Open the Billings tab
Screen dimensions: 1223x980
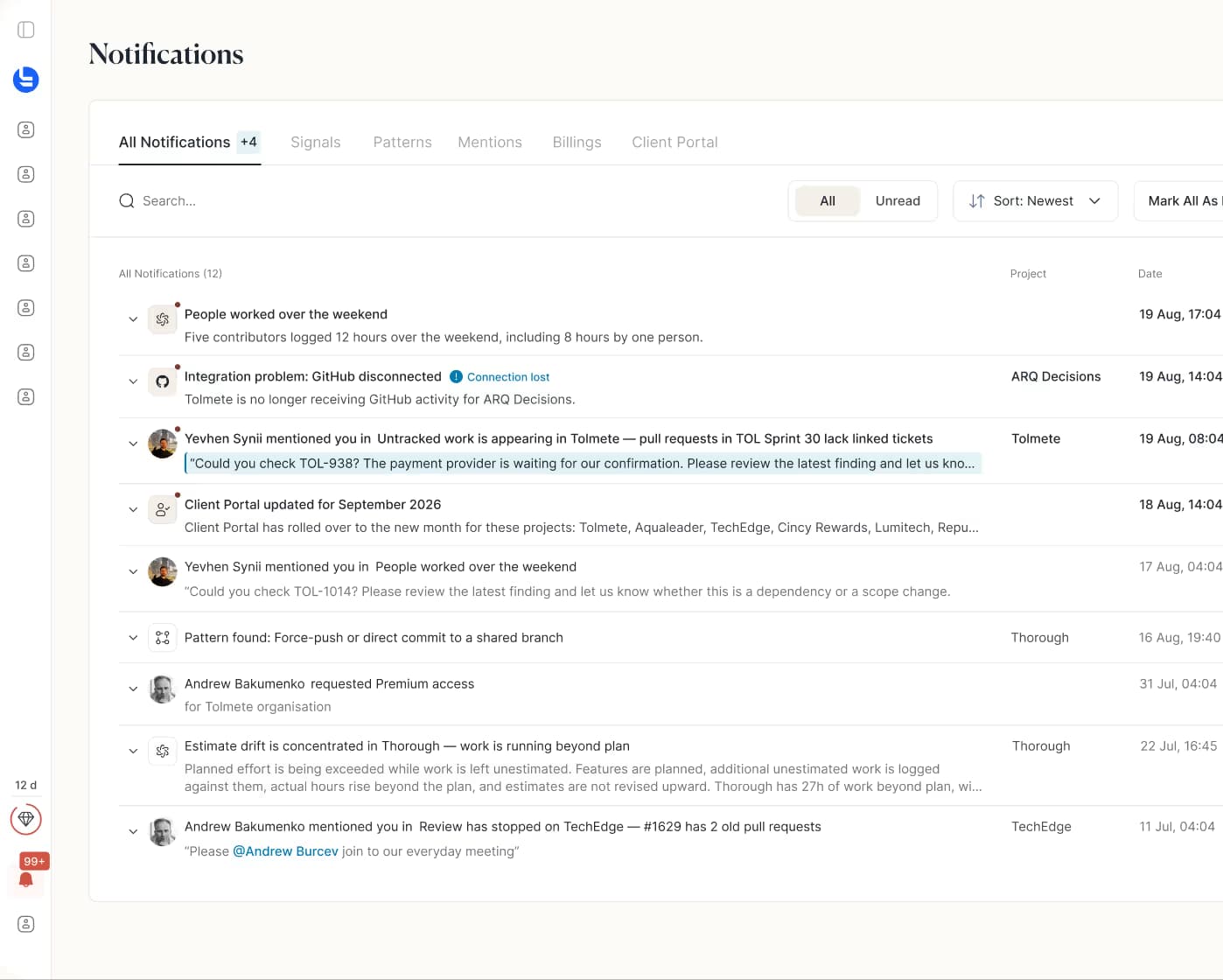tap(577, 142)
